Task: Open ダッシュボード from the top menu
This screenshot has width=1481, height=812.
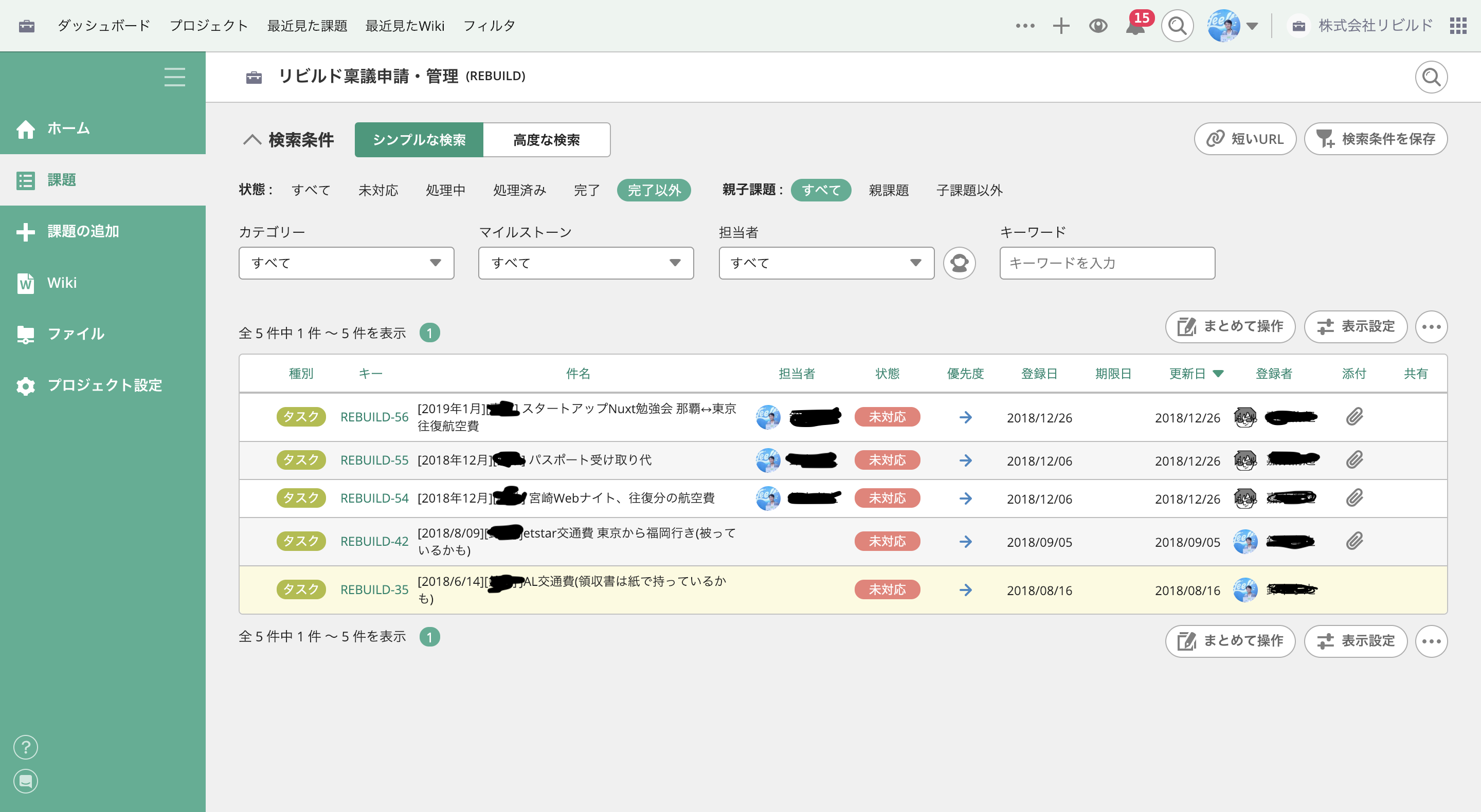Action: (x=103, y=26)
